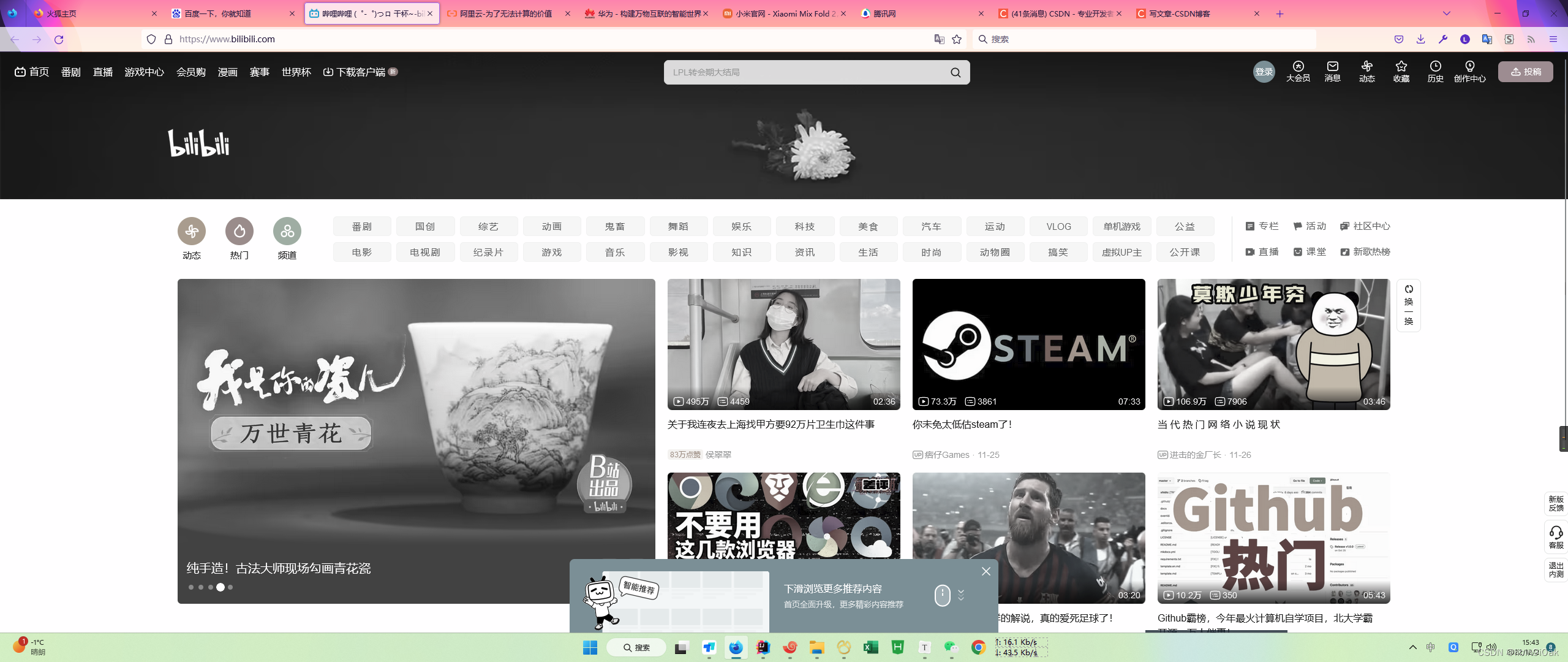The height and width of the screenshot is (662, 1568).
Task: Bookmark this page with the star icon
Action: 957,39
